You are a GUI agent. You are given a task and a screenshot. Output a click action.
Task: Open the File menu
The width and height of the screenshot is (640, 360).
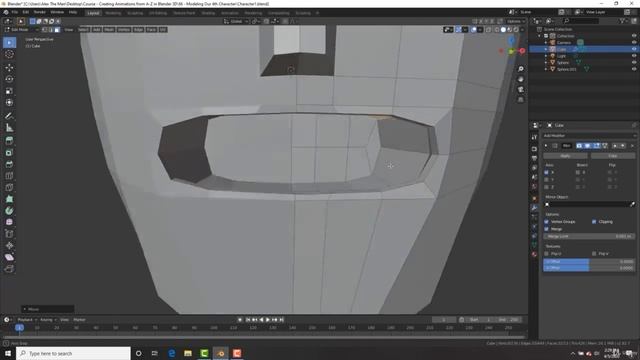point(15,12)
